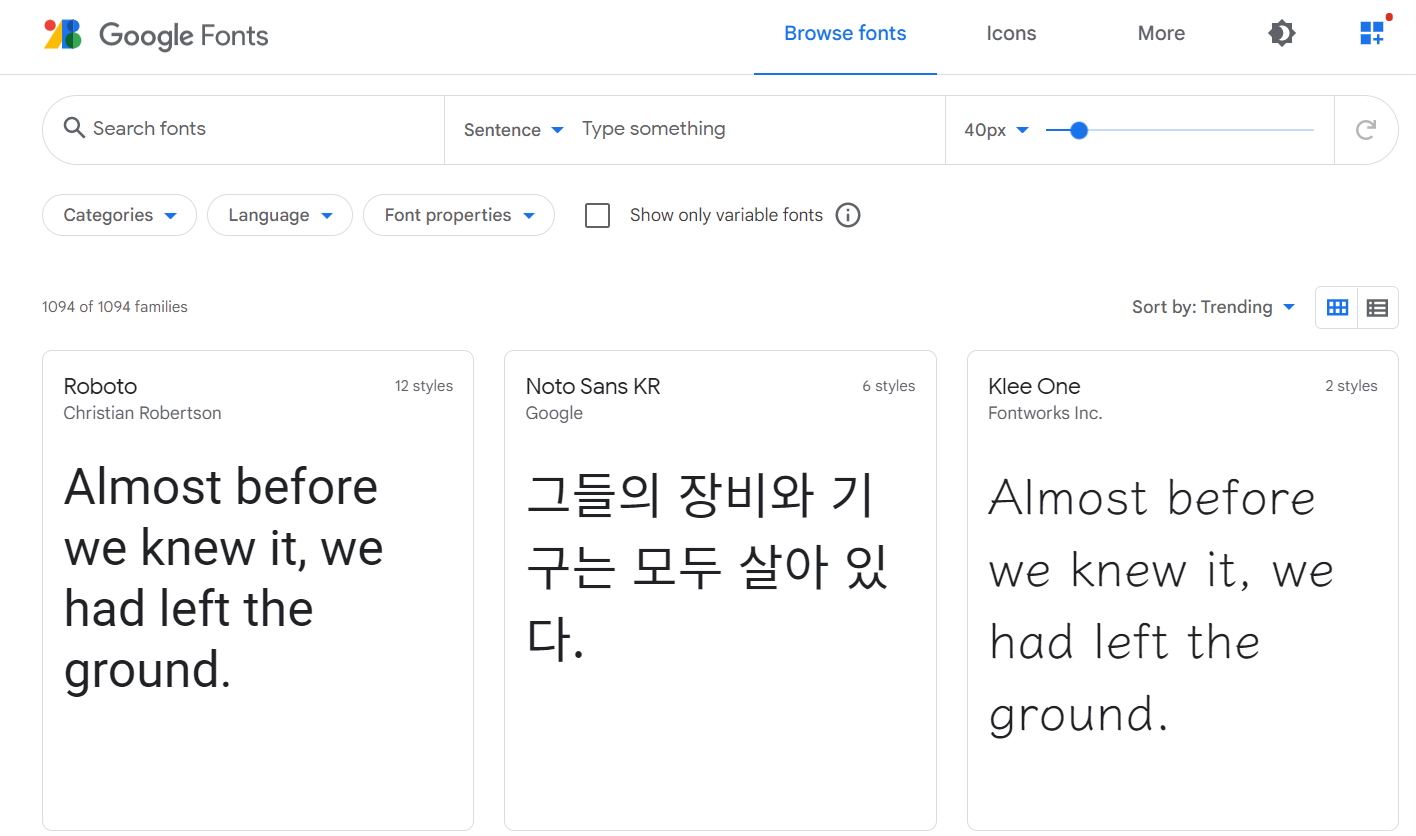Viewport: 1416px width, 836px height.
Task: Click the Google designer name under Noto Sans KR
Action: [x=554, y=413]
